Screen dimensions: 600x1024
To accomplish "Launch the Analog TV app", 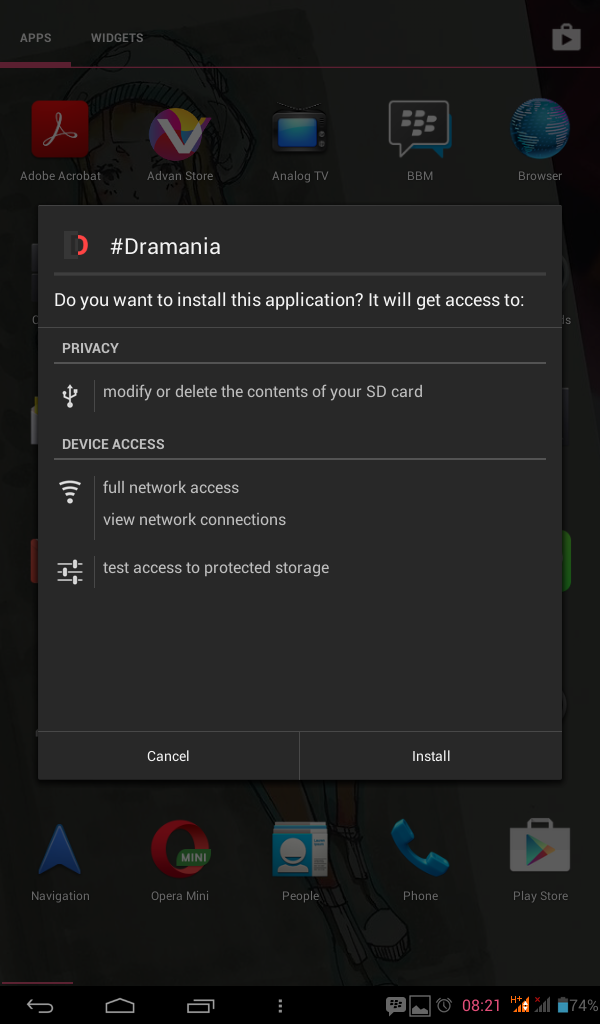I will pos(300,133).
